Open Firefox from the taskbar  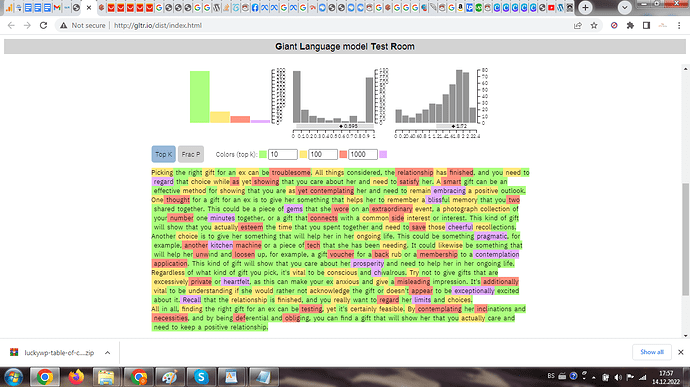coord(76,377)
